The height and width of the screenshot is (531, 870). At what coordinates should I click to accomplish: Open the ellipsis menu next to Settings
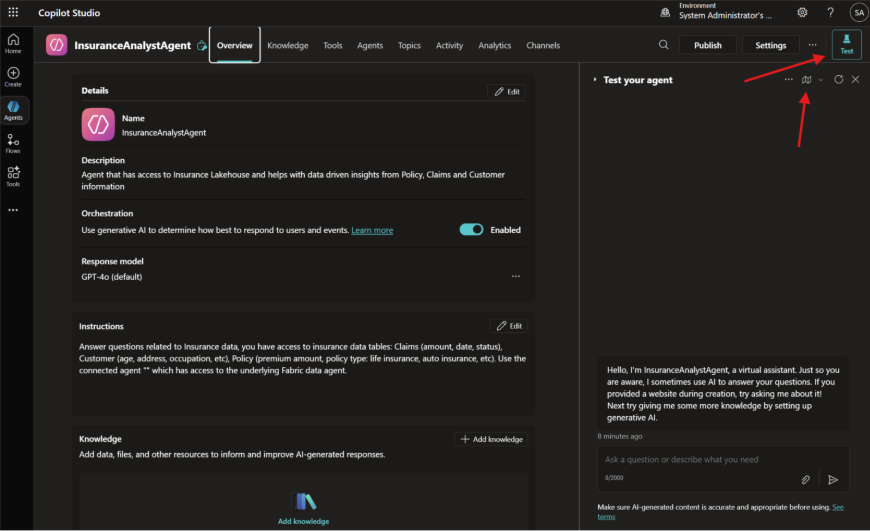(812, 45)
